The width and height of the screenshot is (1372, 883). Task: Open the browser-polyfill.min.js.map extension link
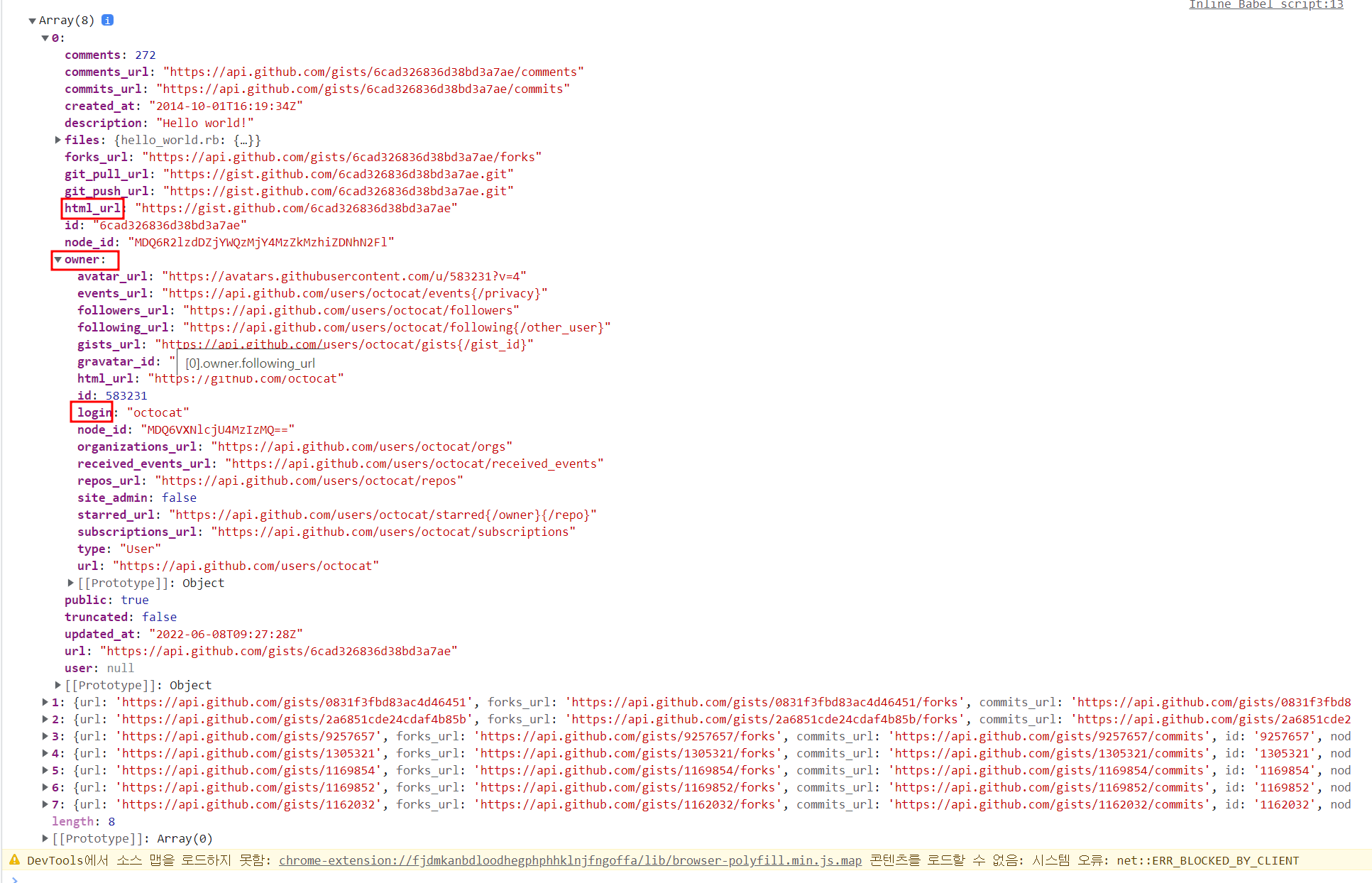click(569, 860)
